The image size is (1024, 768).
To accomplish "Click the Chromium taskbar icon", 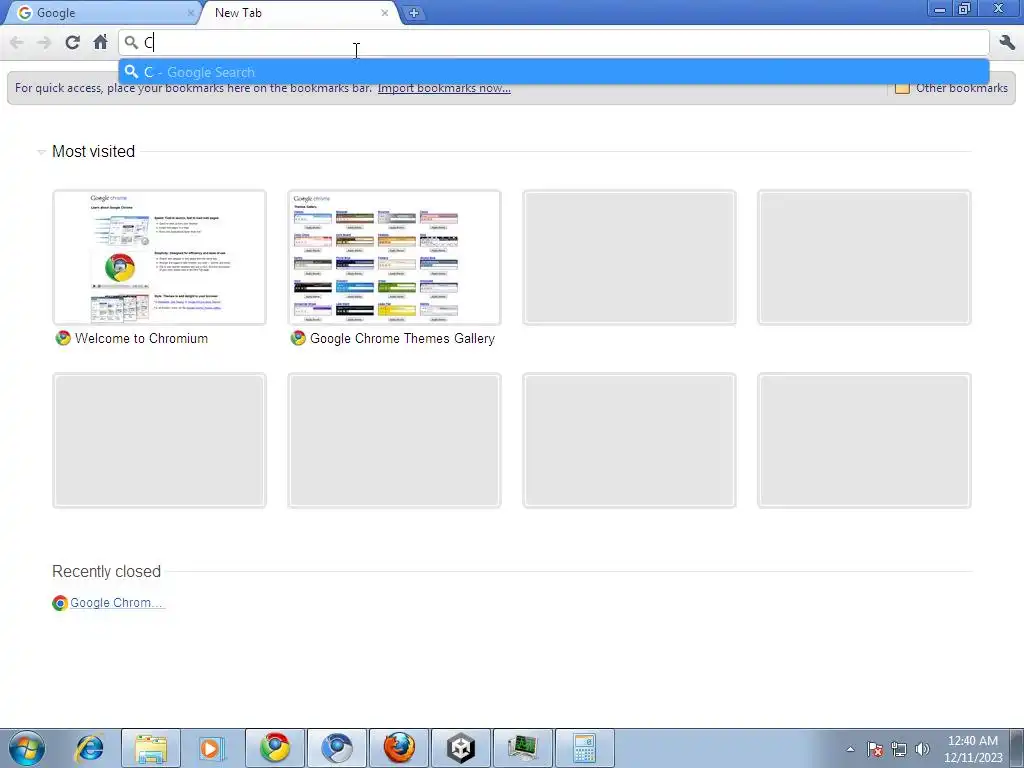I will (x=337, y=748).
